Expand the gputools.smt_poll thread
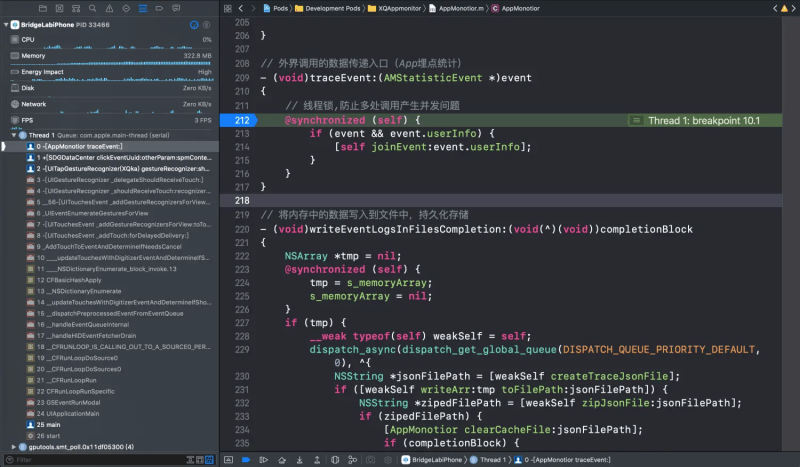This screenshot has height=467, width=800. tap(13, 446)
